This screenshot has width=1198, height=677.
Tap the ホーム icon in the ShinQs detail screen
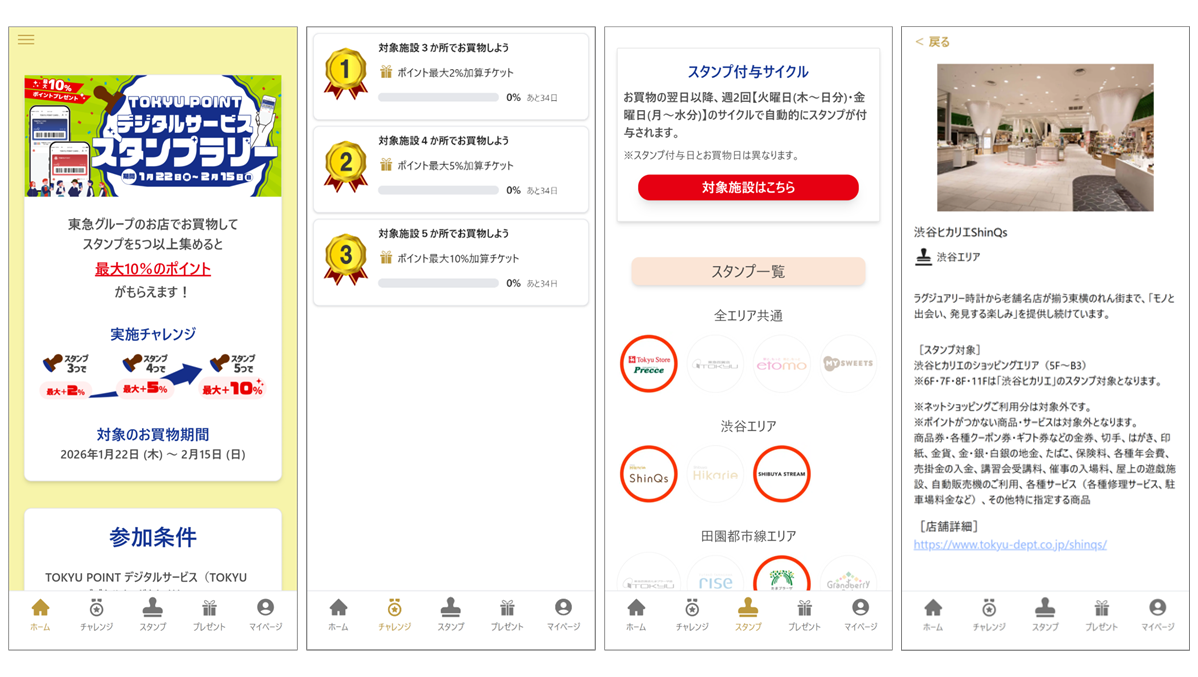pyautogui.click(x=933, y=607)
